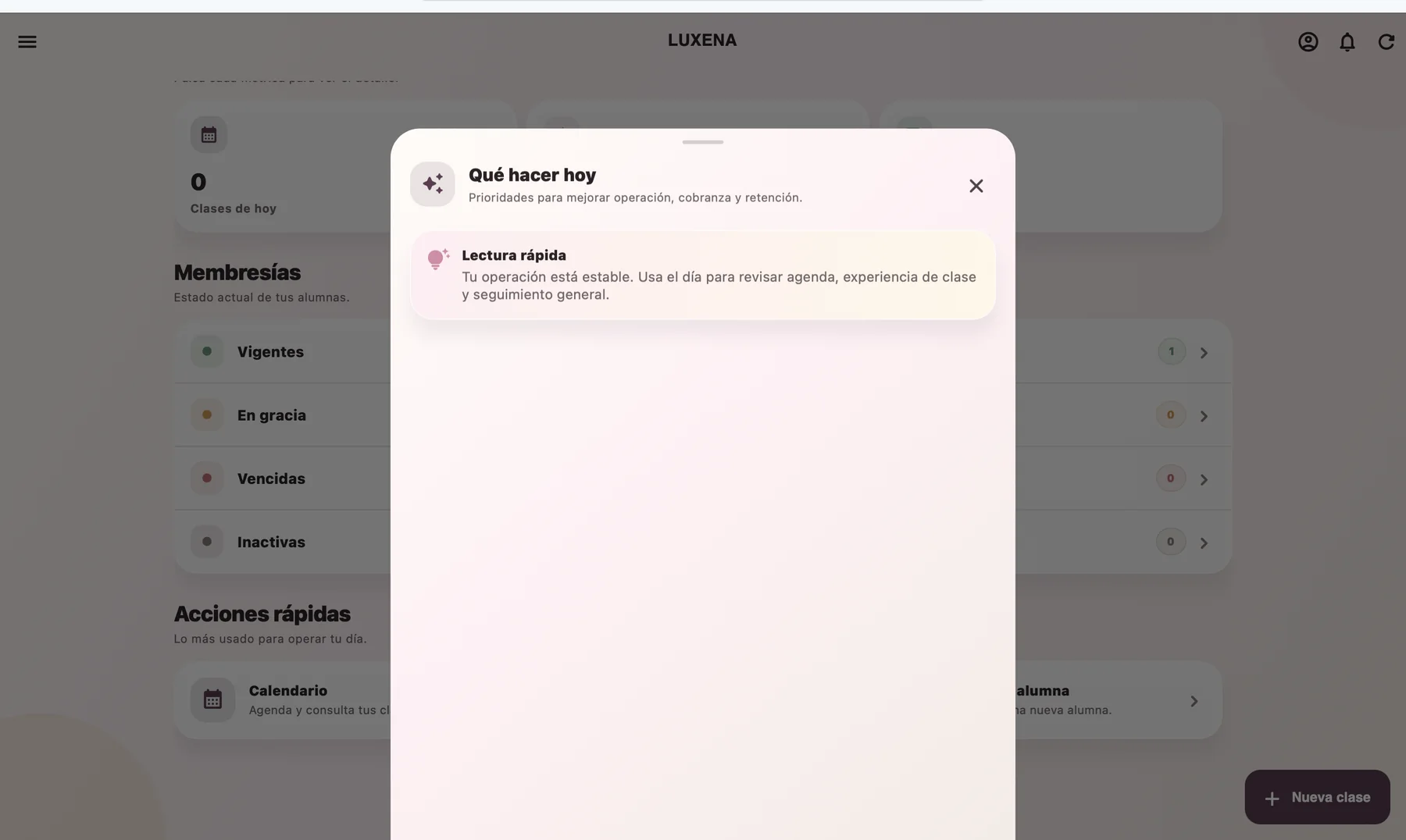Viewport: 1406px width, 840px height.
Task: Click the lightbulb icon in Lectura rápida
Action: [438, 259]
